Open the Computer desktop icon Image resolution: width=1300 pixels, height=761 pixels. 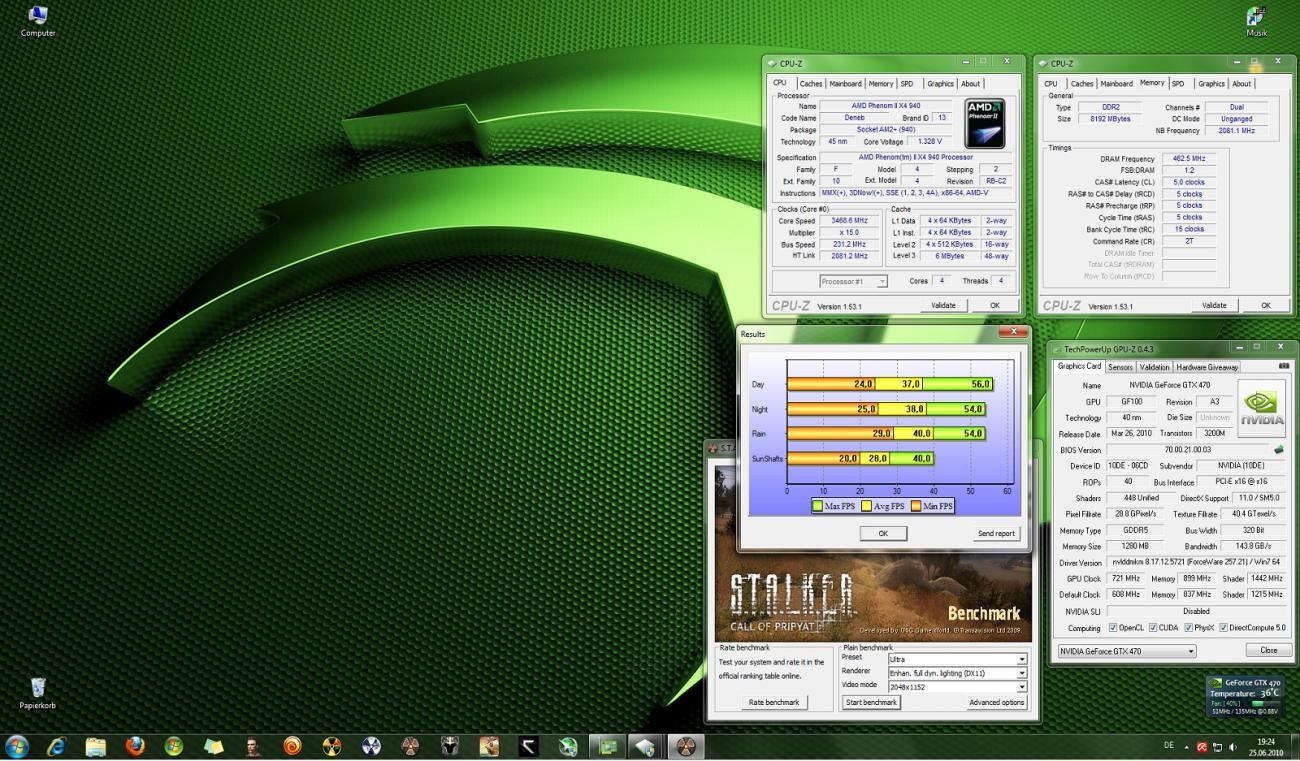(38, 20)
